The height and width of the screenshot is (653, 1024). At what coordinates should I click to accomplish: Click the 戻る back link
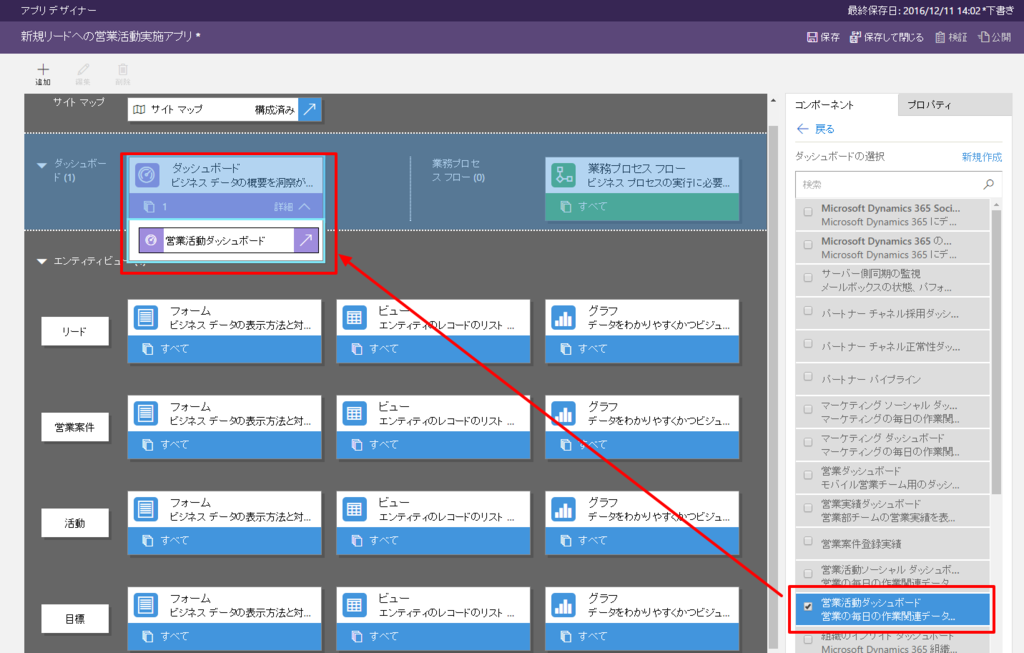[816, 129]
